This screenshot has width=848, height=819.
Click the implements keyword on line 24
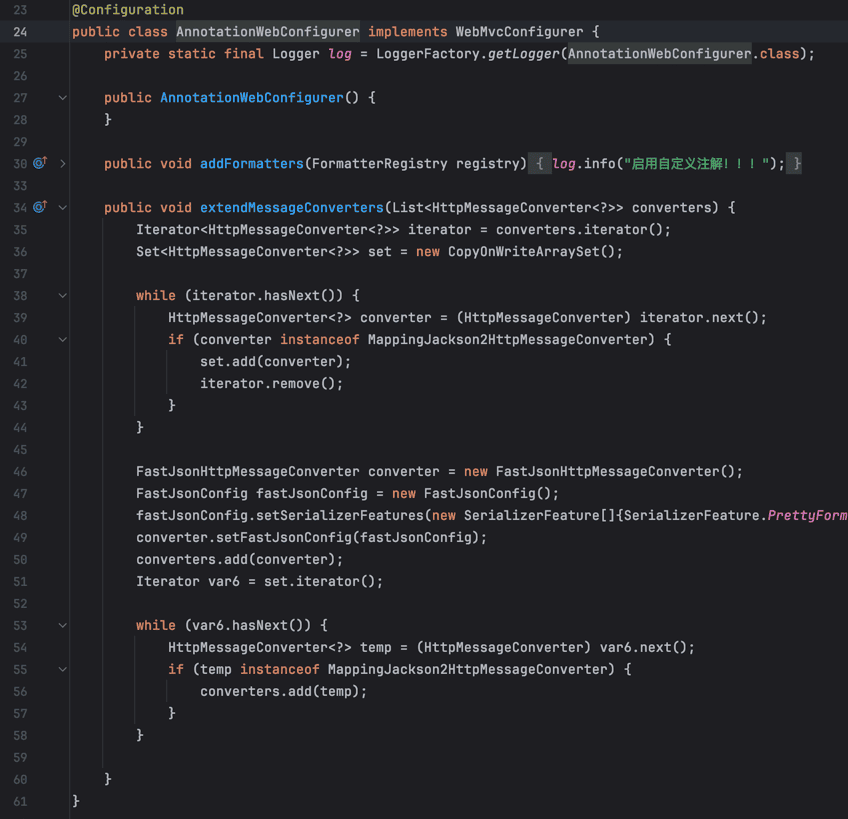[408, 32]
